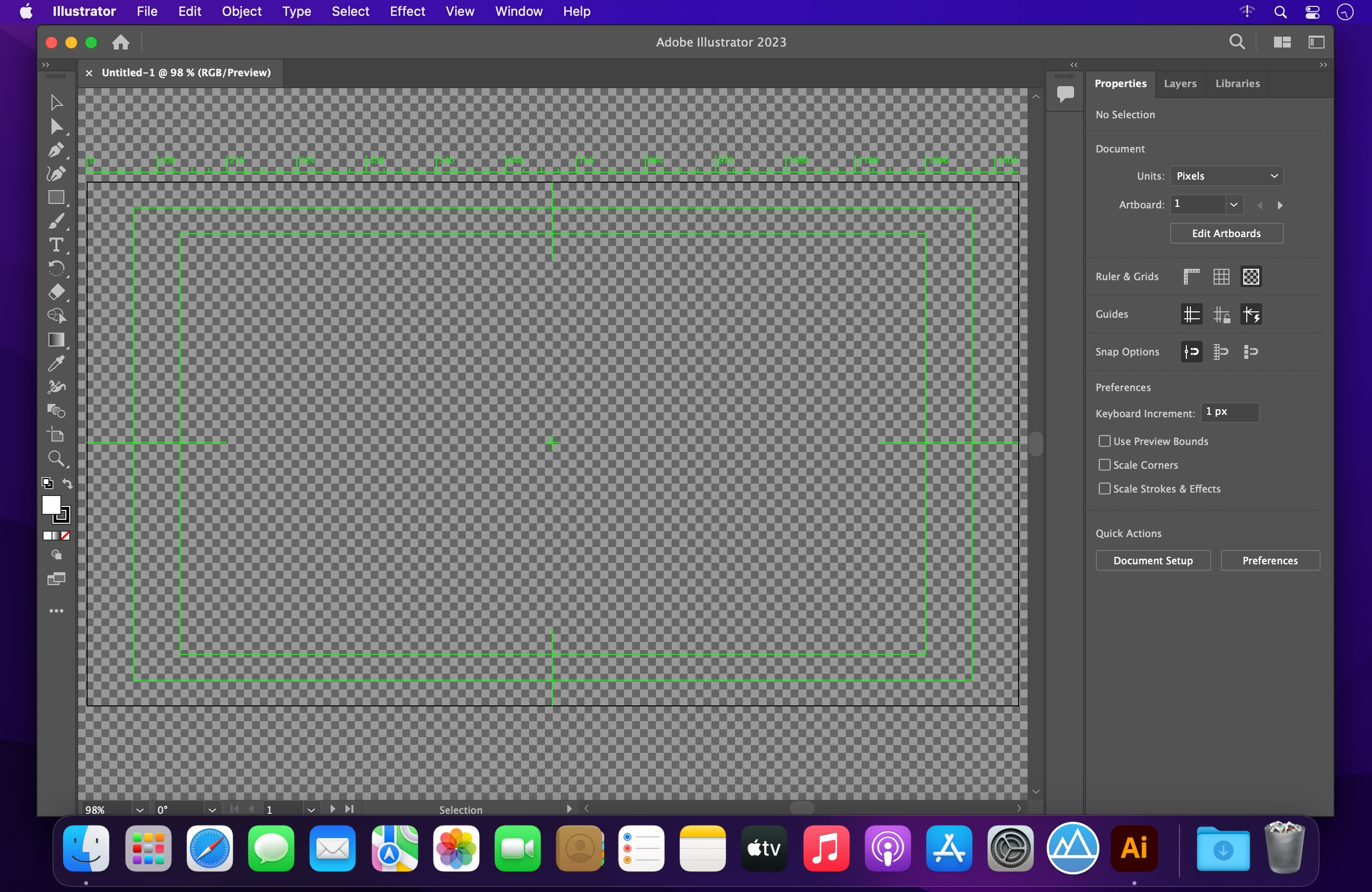Screen dimensions: 1372x892
Task: Select the Type tool in toolbar
Action: point(56,245)
